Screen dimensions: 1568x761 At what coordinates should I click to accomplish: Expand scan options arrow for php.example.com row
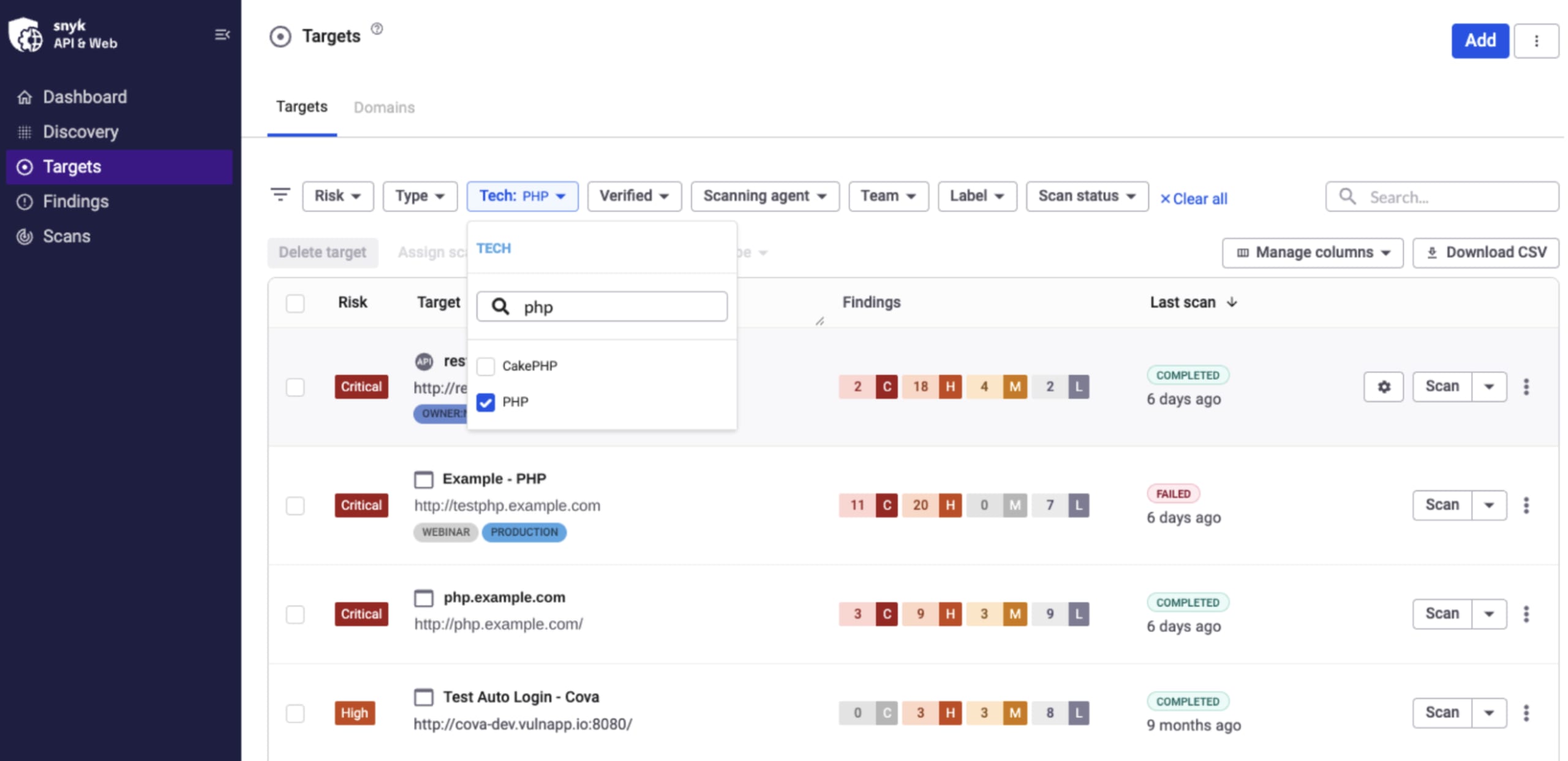click(1489, 614)
